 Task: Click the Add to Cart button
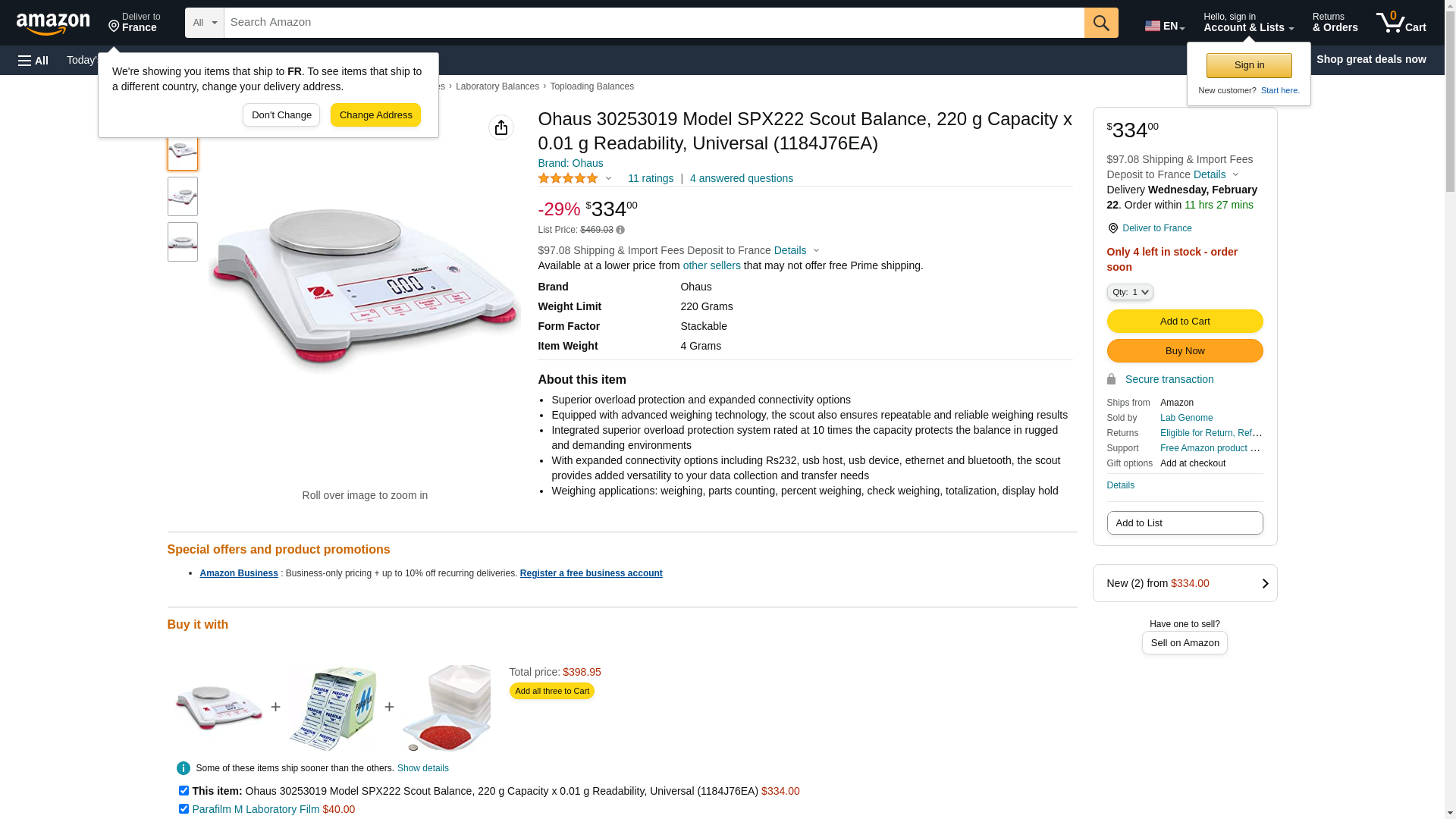pos(1185,321)
